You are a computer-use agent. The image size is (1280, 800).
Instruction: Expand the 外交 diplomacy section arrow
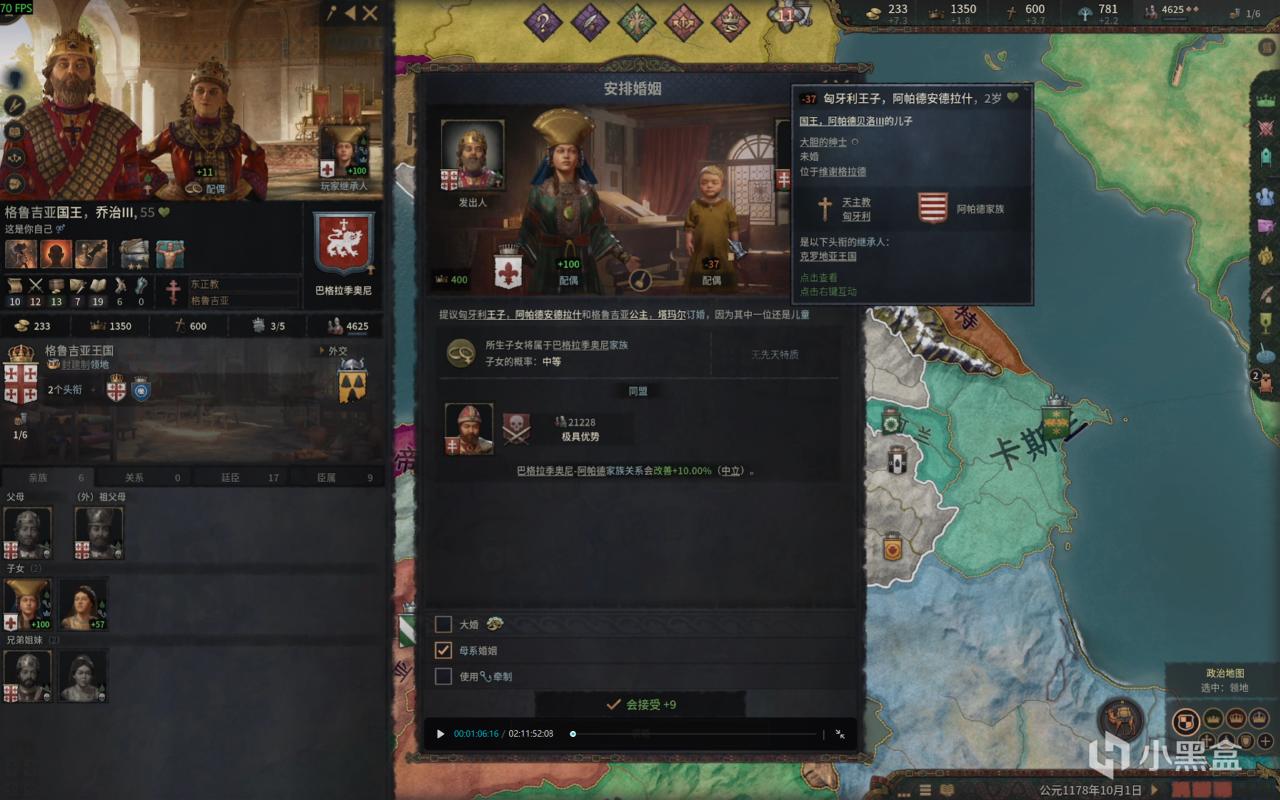[320, 351]
